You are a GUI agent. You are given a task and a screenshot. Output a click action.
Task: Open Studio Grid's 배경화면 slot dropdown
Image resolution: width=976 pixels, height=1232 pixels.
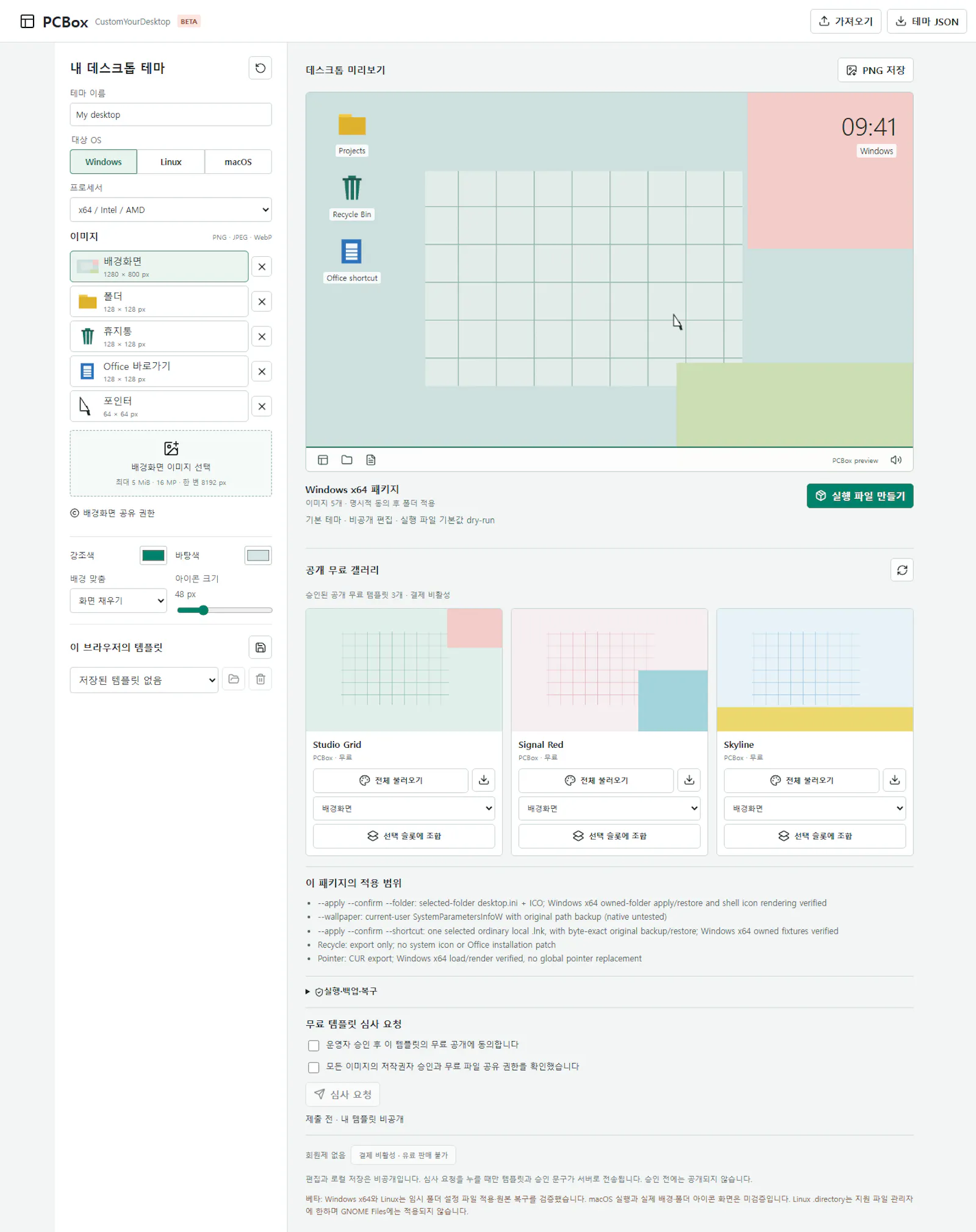tap(404, 809)
